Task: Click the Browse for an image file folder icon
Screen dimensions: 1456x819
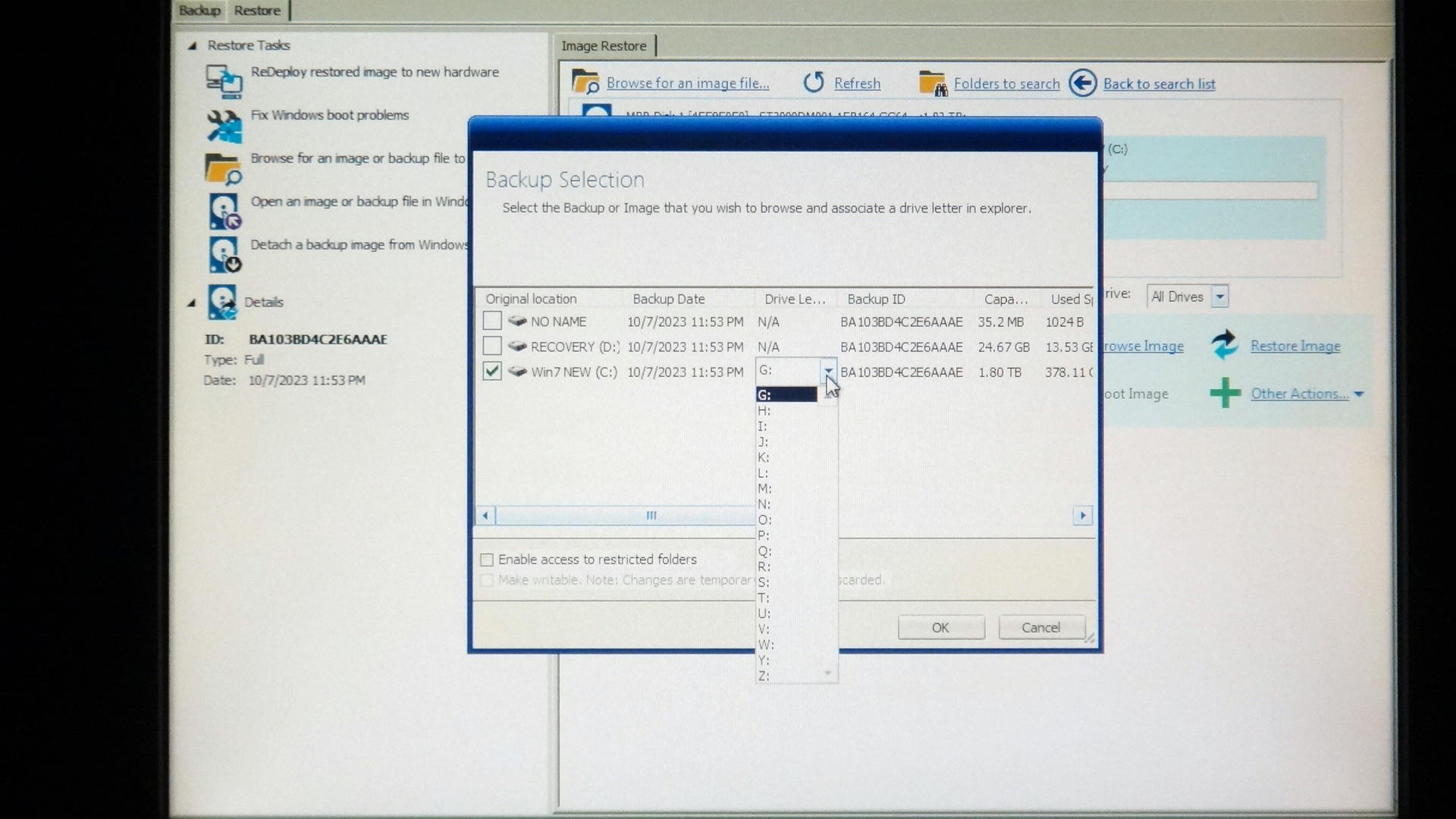Action: pyautogui.click(x=585, y=82)
